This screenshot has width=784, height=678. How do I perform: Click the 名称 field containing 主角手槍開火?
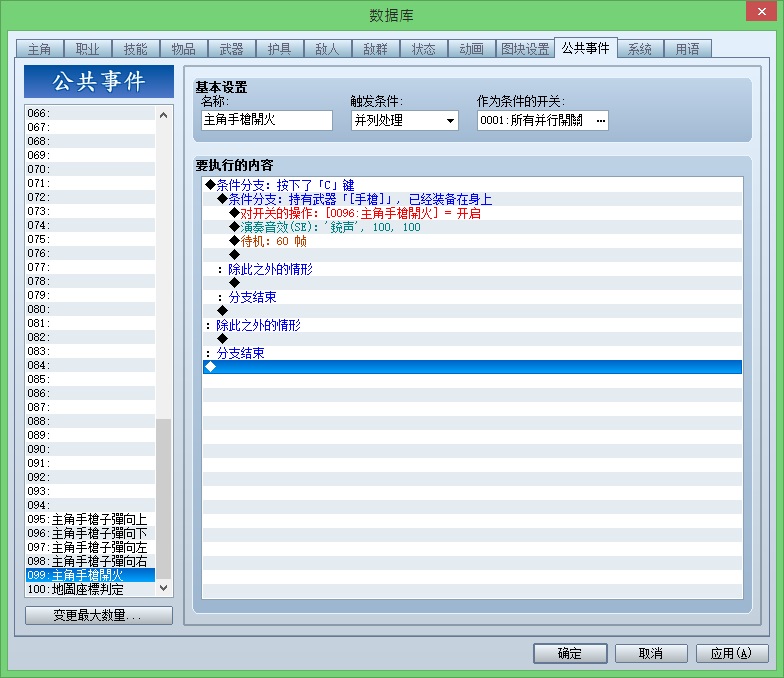267,120
